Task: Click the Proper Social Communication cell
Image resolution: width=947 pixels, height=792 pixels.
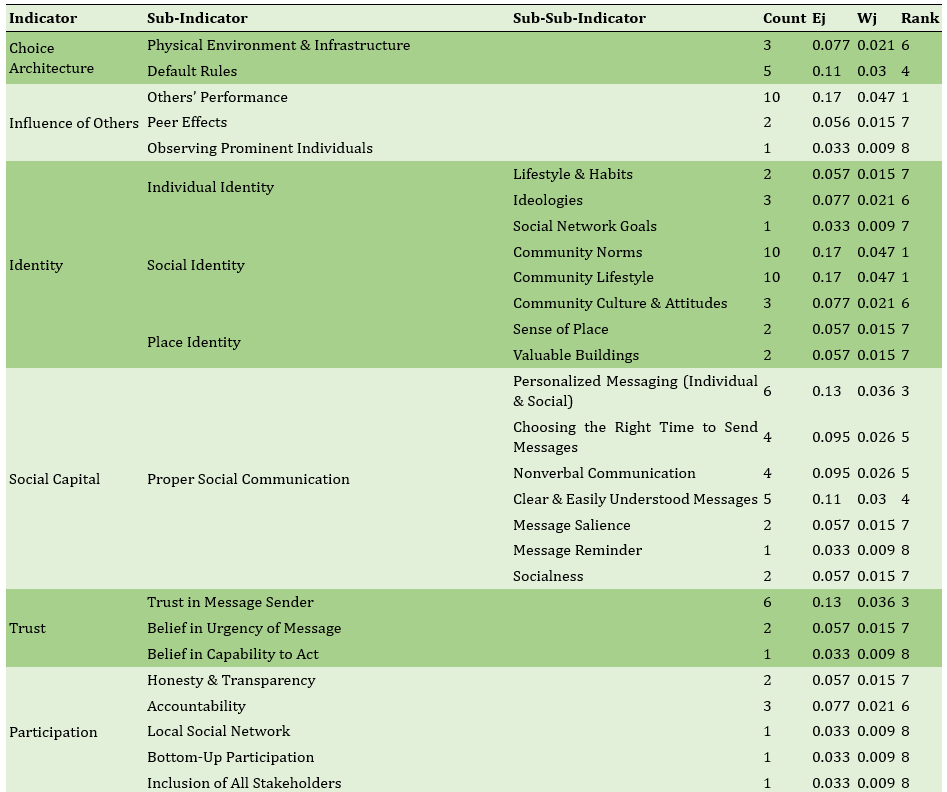Action: tap(248, 479)
